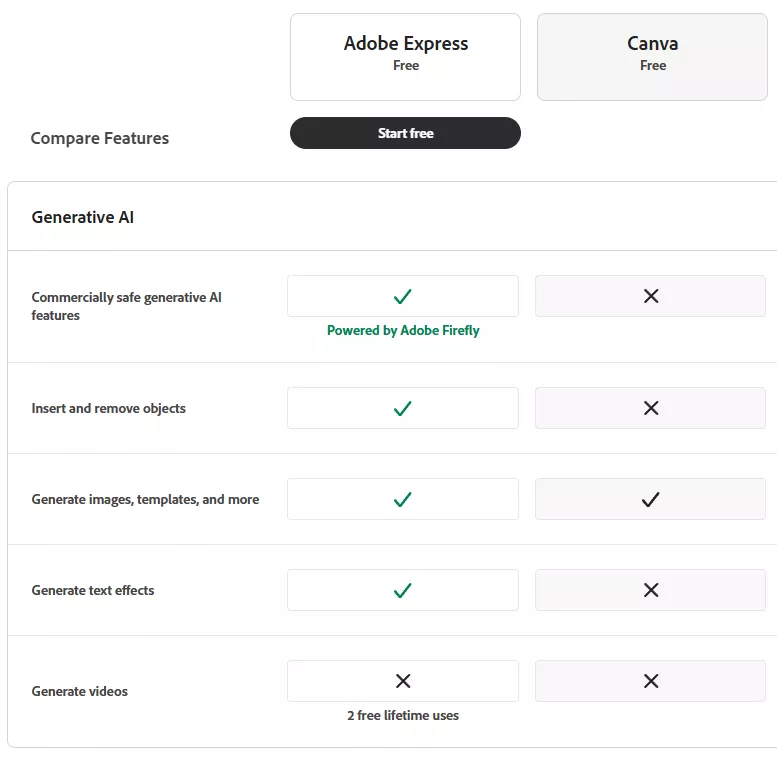Click Adobe checkmark for Generate images, templates
The width and height of the screenshot is (777, 758).
pyautogui.click(x=402, y=499)
